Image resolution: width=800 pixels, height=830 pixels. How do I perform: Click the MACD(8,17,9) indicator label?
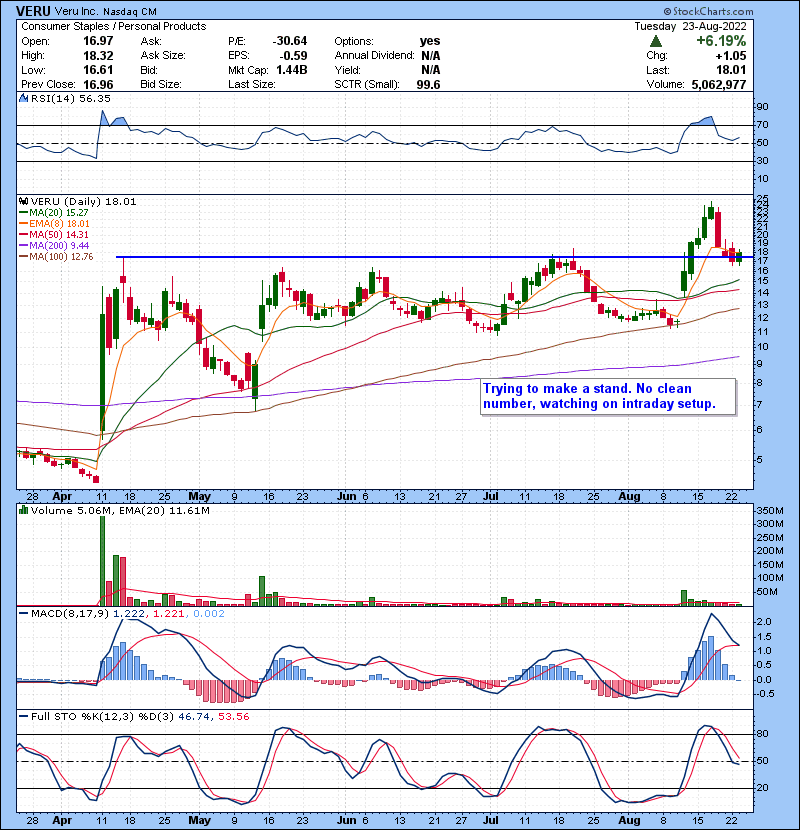coord(70,614)
